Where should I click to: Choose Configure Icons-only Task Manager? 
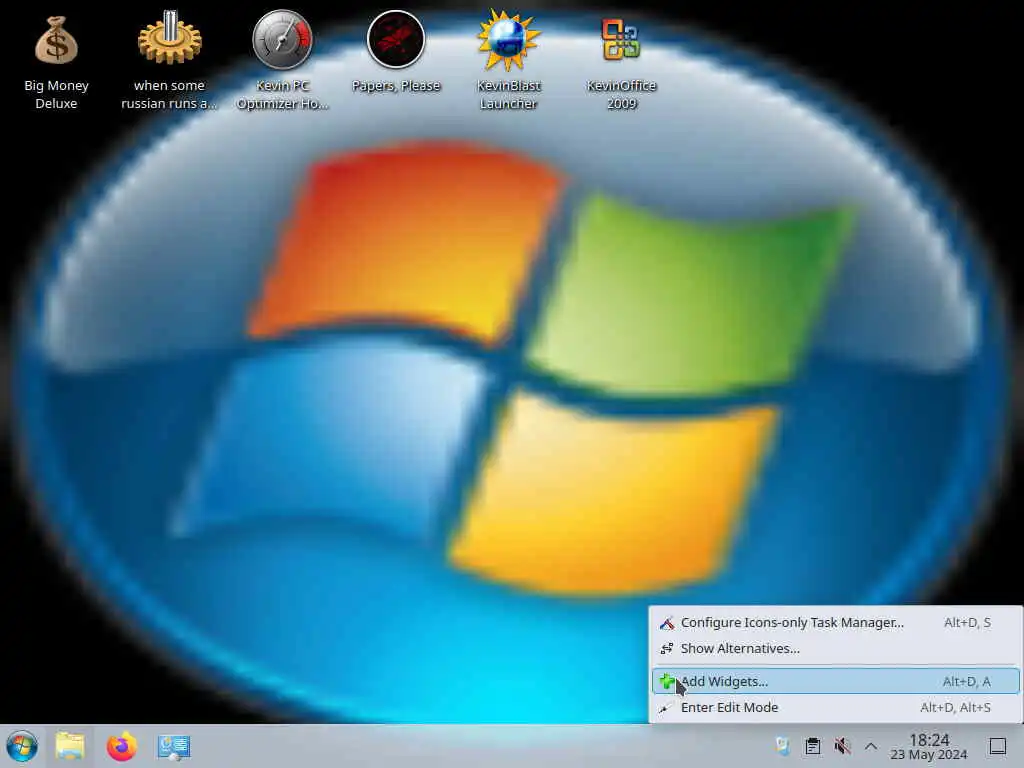[x=835, y=622]
